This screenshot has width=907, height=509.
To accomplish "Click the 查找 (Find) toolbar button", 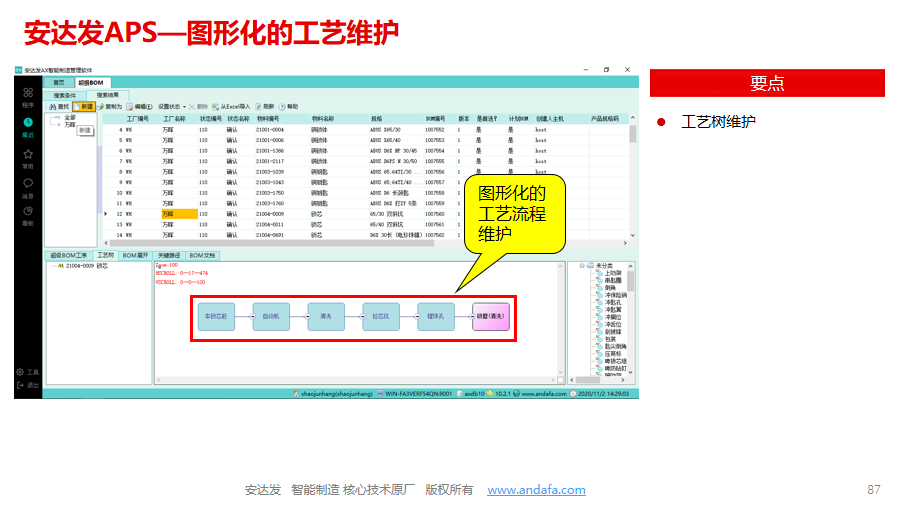I will pos(58,106).
